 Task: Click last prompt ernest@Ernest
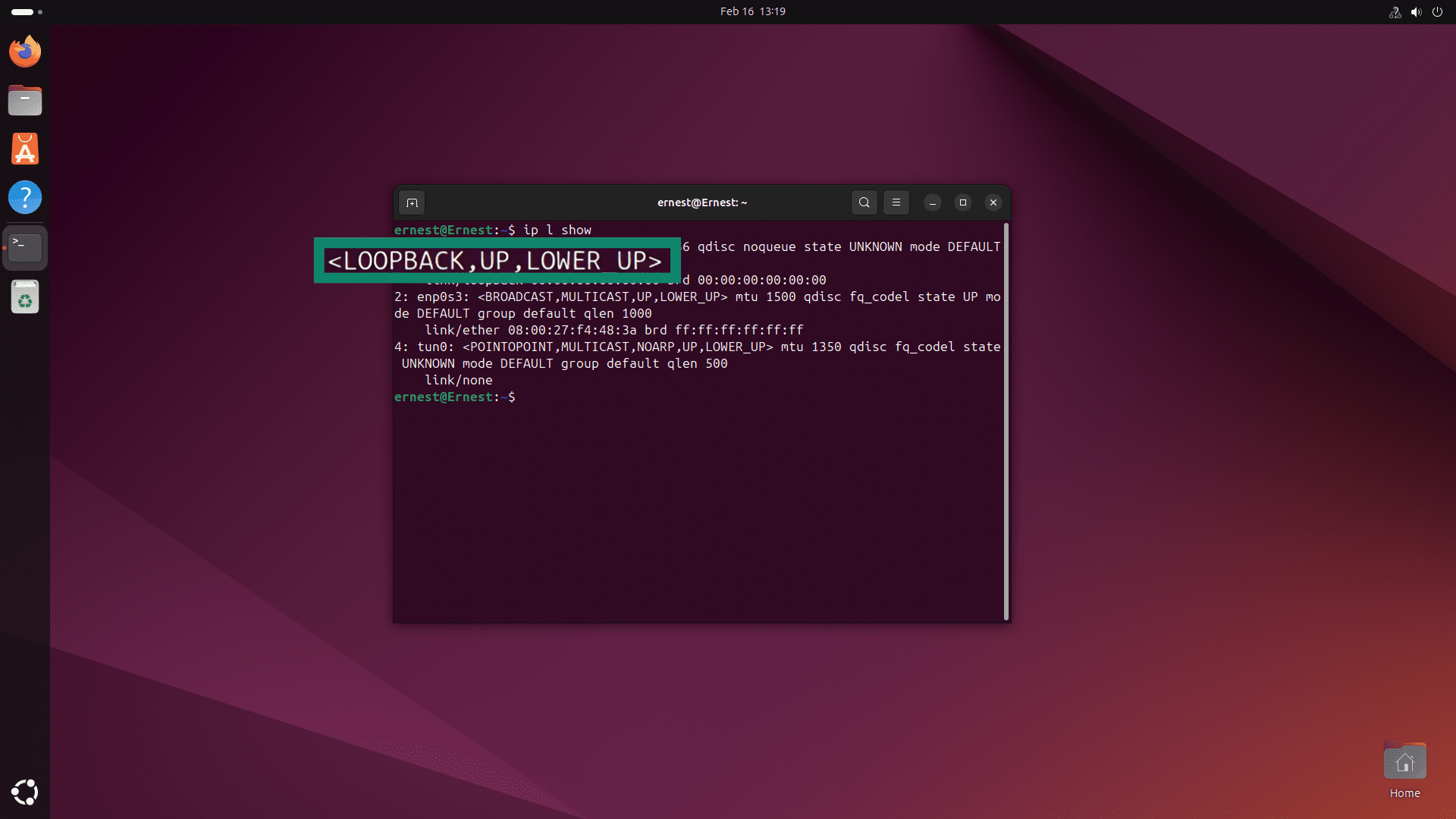point(444,397)
